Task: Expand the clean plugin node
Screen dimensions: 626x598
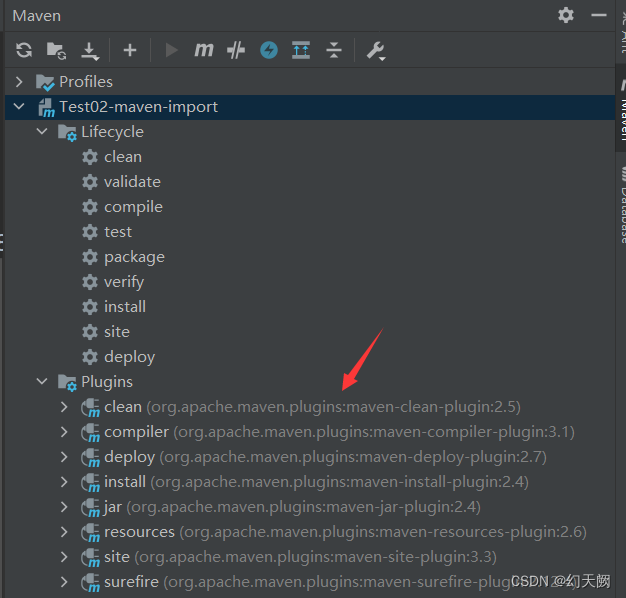Action: click(x=64, y=407)
